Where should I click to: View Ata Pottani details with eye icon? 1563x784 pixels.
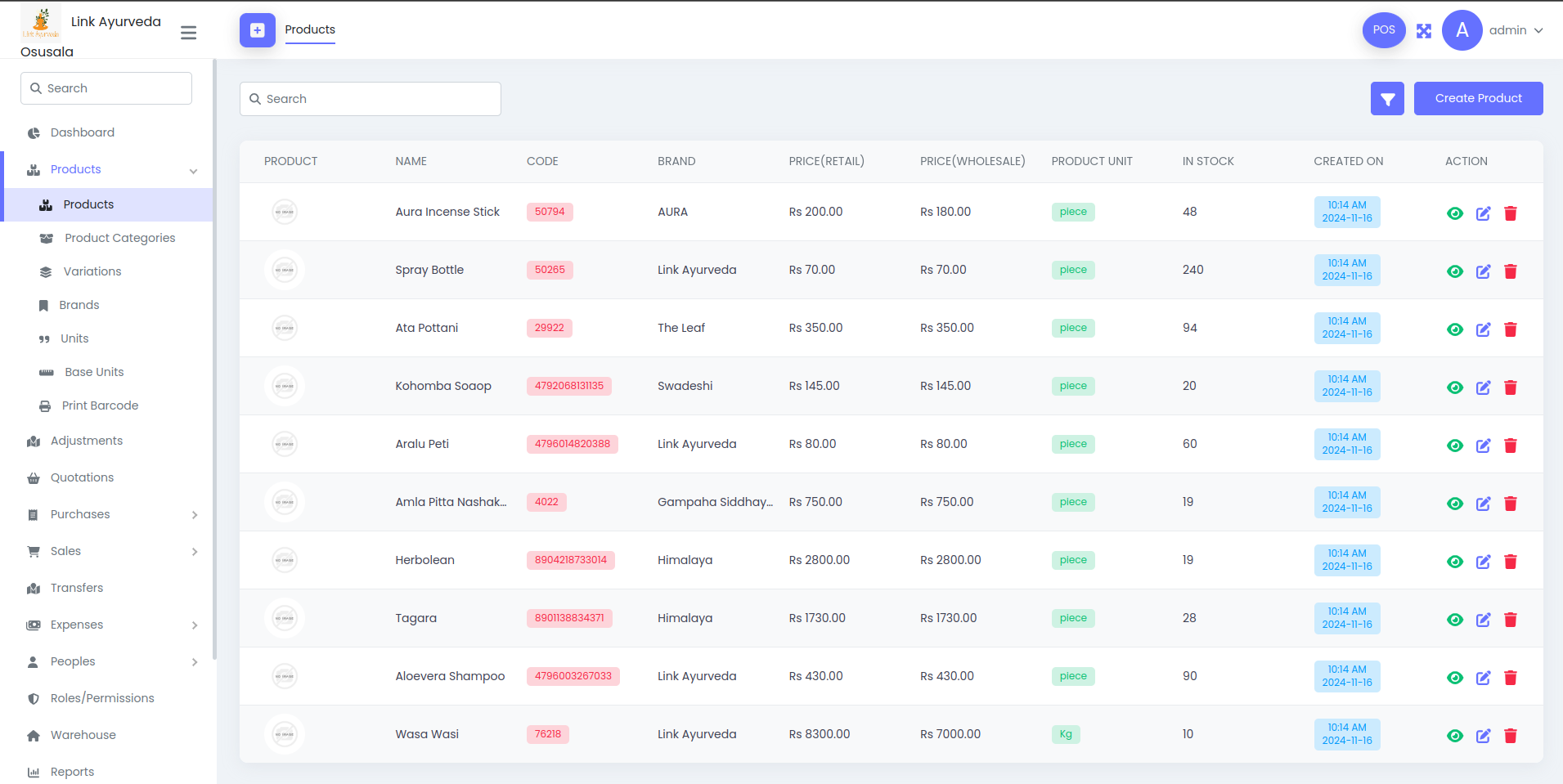click(x=1454, y=329)
